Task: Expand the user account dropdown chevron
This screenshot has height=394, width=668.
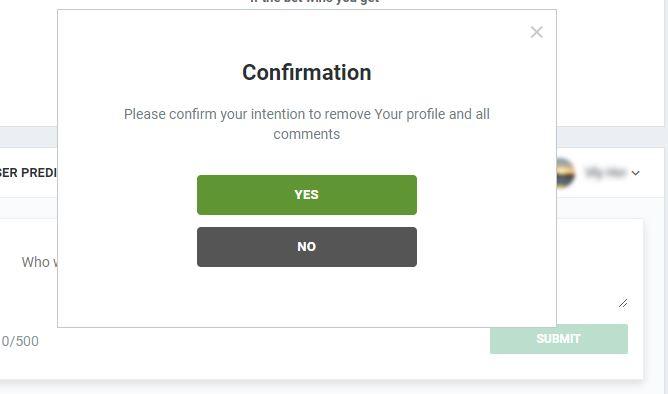Action: (x=635, y=173)
